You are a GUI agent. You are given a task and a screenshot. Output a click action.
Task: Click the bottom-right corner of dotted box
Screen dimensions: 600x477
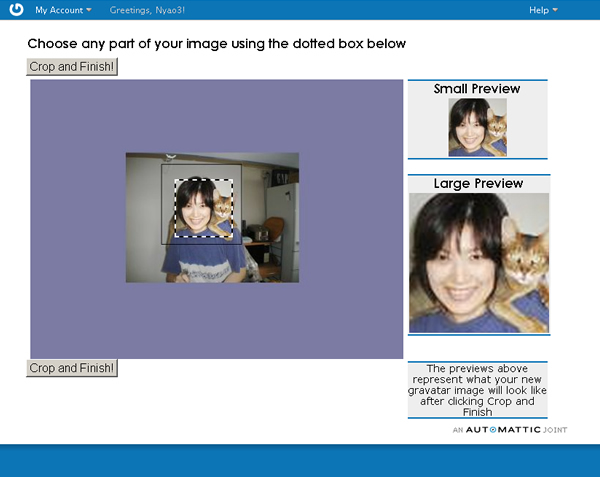pyautogui.click(x=234, y=237)
